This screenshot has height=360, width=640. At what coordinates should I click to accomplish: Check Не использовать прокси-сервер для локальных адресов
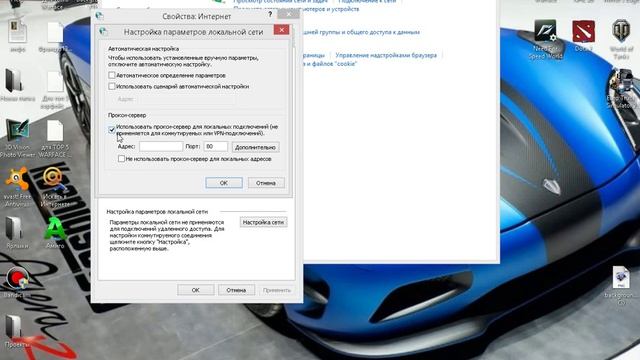click(121, 158)
